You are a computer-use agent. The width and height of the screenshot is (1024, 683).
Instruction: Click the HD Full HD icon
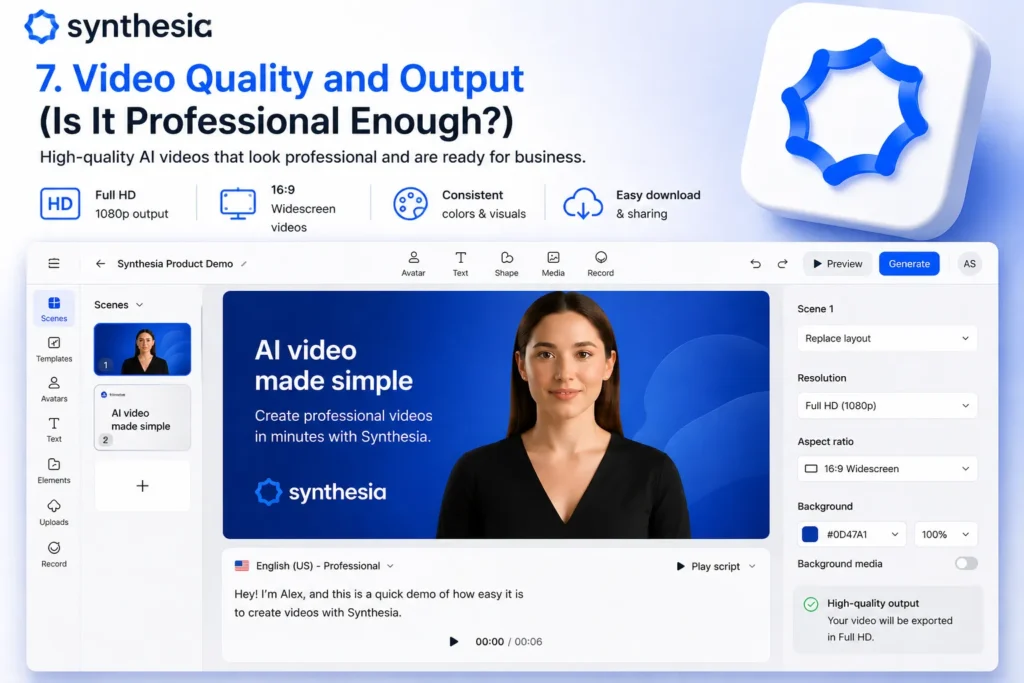60,204
